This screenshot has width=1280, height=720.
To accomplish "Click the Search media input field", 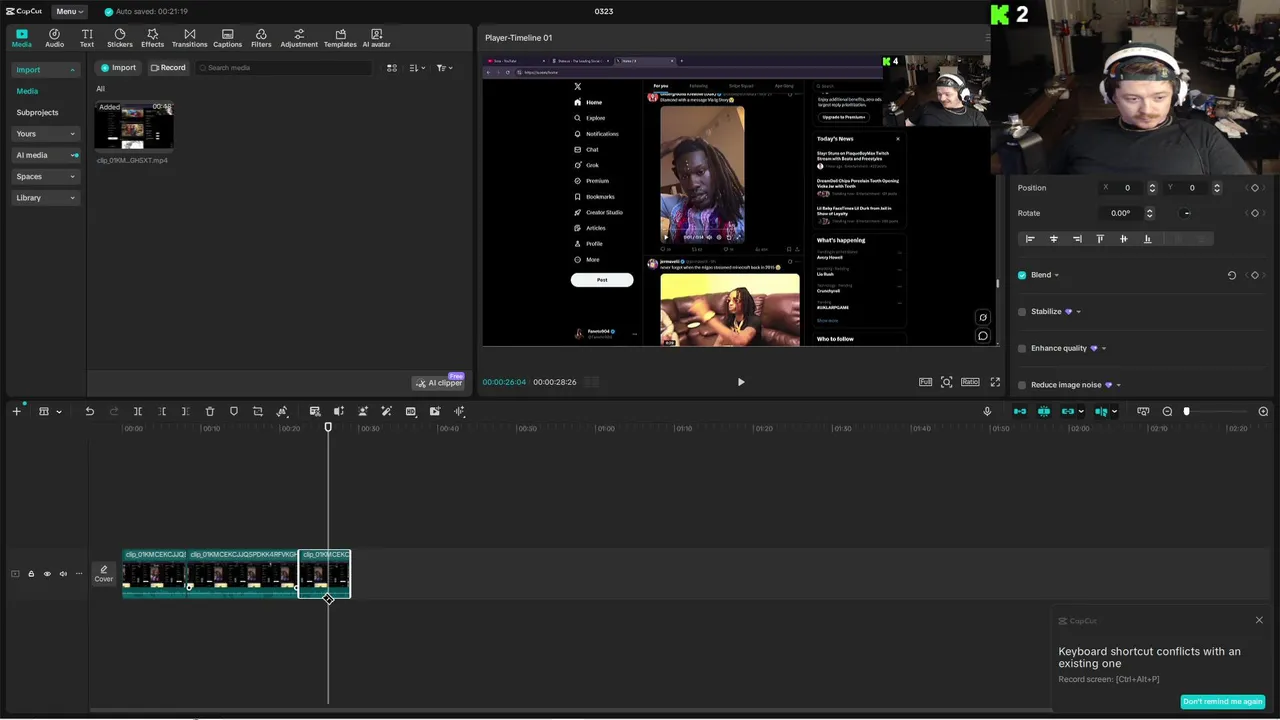I will 283,68.
